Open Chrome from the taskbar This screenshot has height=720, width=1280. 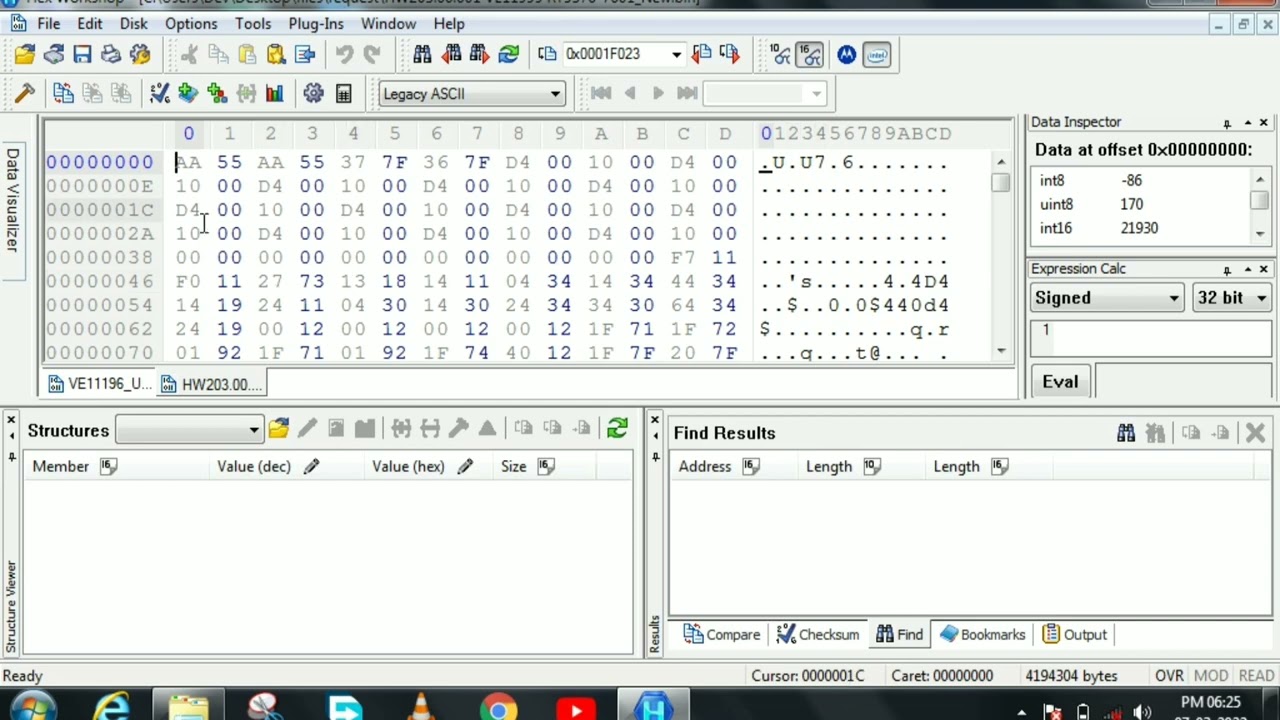pyautogui.click(x=498, y=710)
